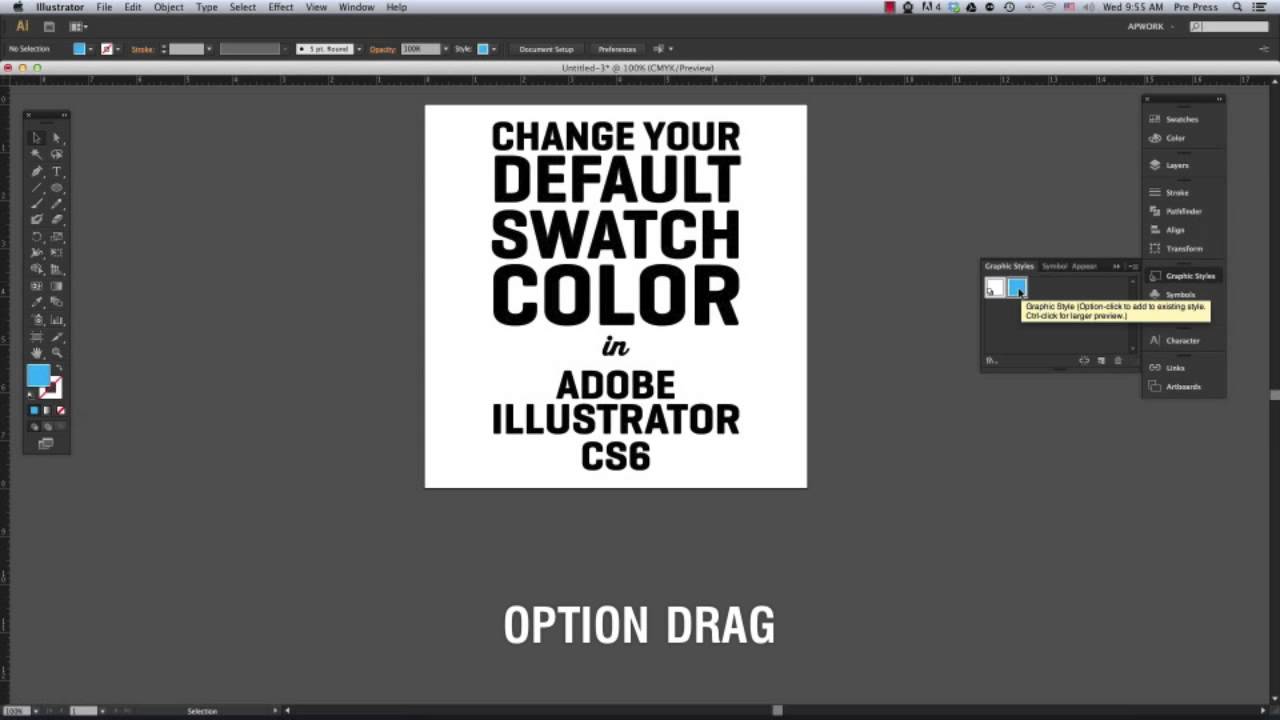Select the Ellipse shape tool
1280x720 pixels.
tap(56, 187)
